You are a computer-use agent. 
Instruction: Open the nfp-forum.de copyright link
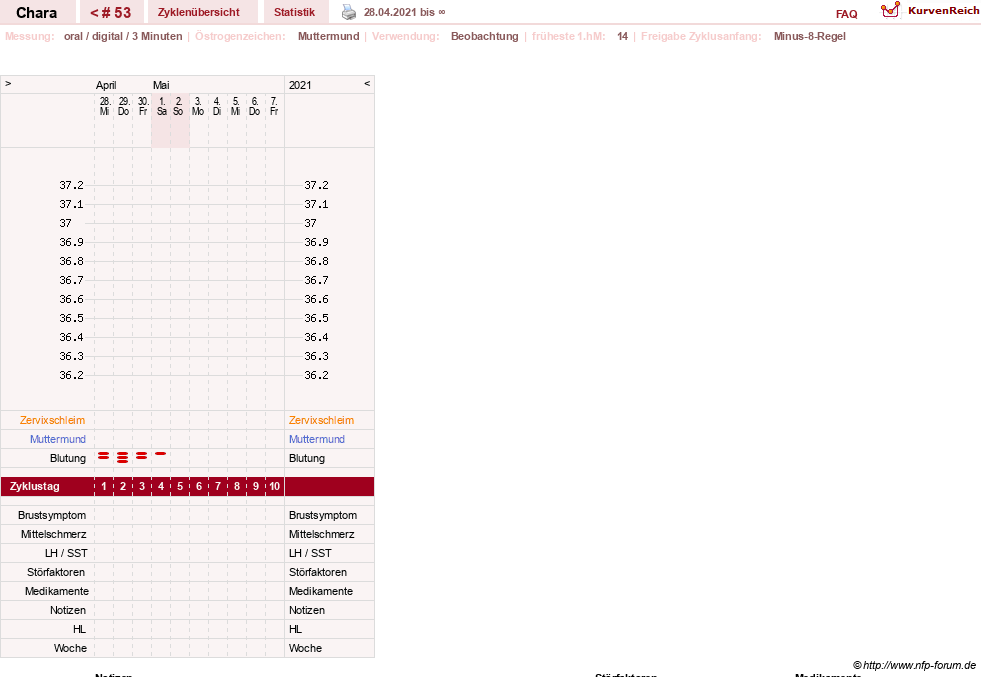[914, 665]
